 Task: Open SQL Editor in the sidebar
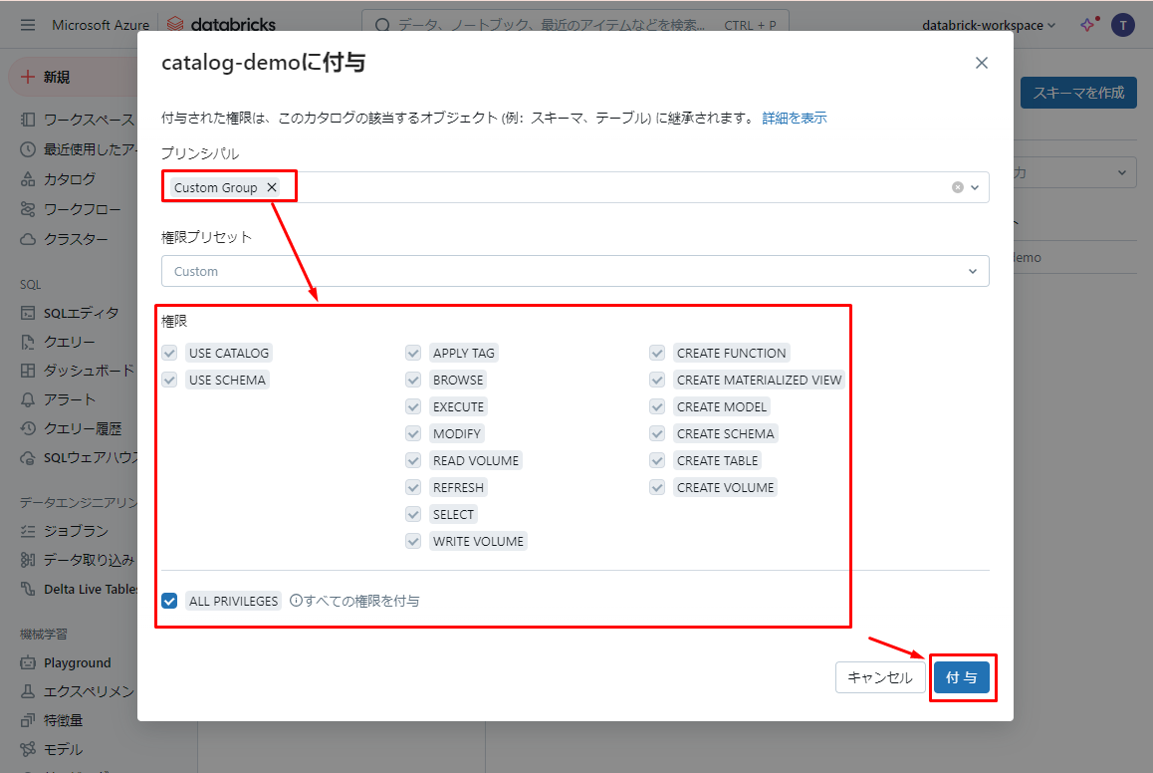point(80,313)
